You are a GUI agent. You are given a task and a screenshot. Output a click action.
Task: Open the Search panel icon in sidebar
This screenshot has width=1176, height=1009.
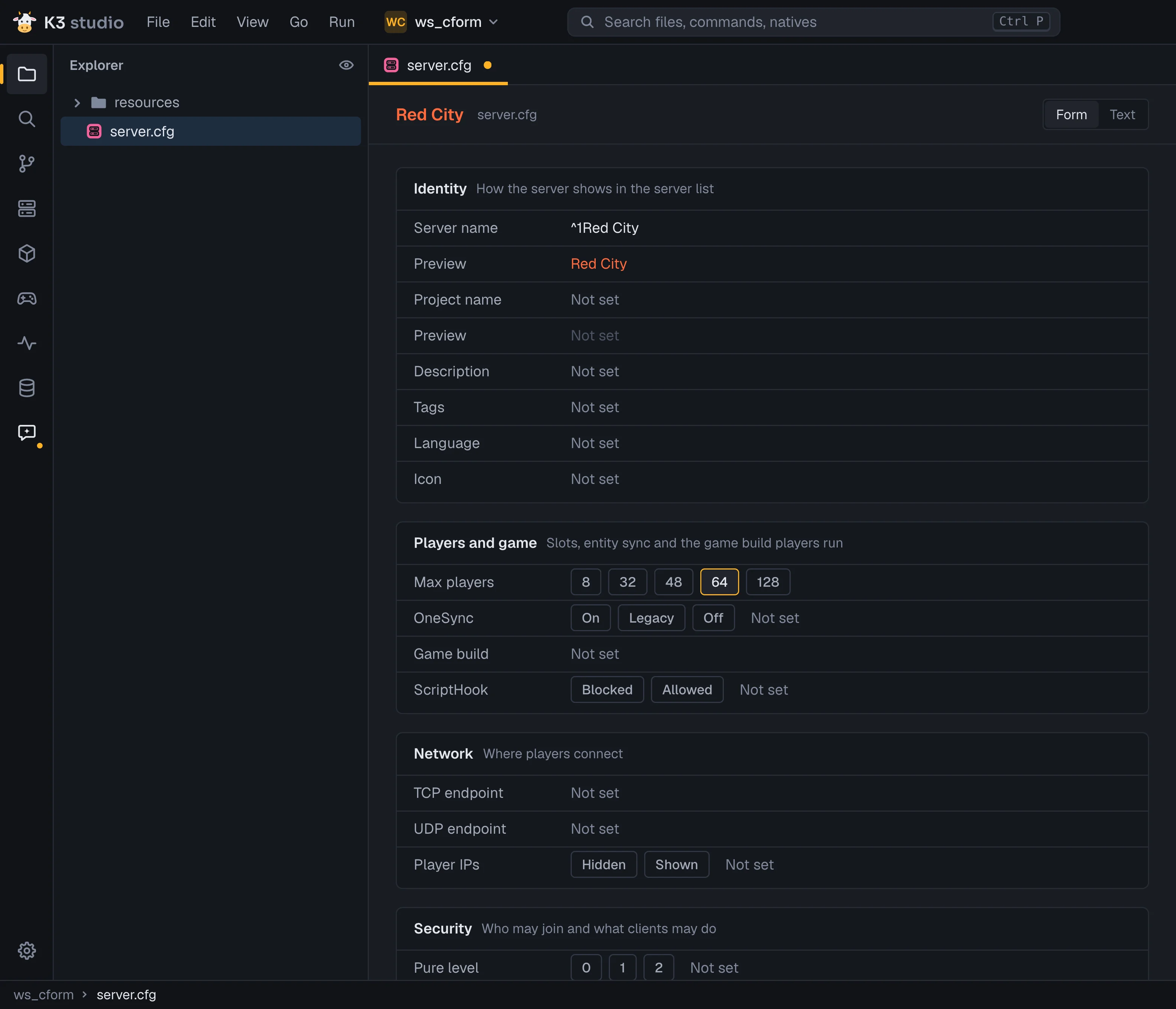point(27,119)
